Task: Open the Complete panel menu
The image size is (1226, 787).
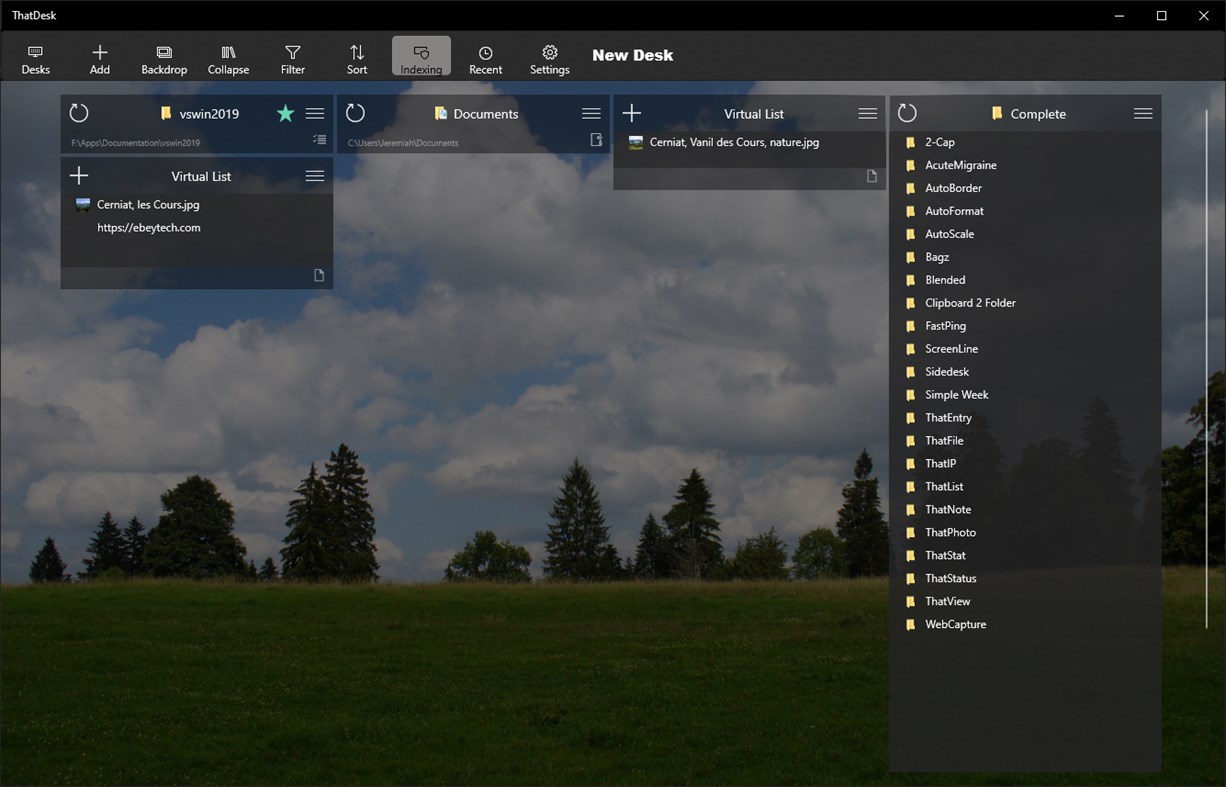Action: pyautogui.click(x=1143, y=113)
